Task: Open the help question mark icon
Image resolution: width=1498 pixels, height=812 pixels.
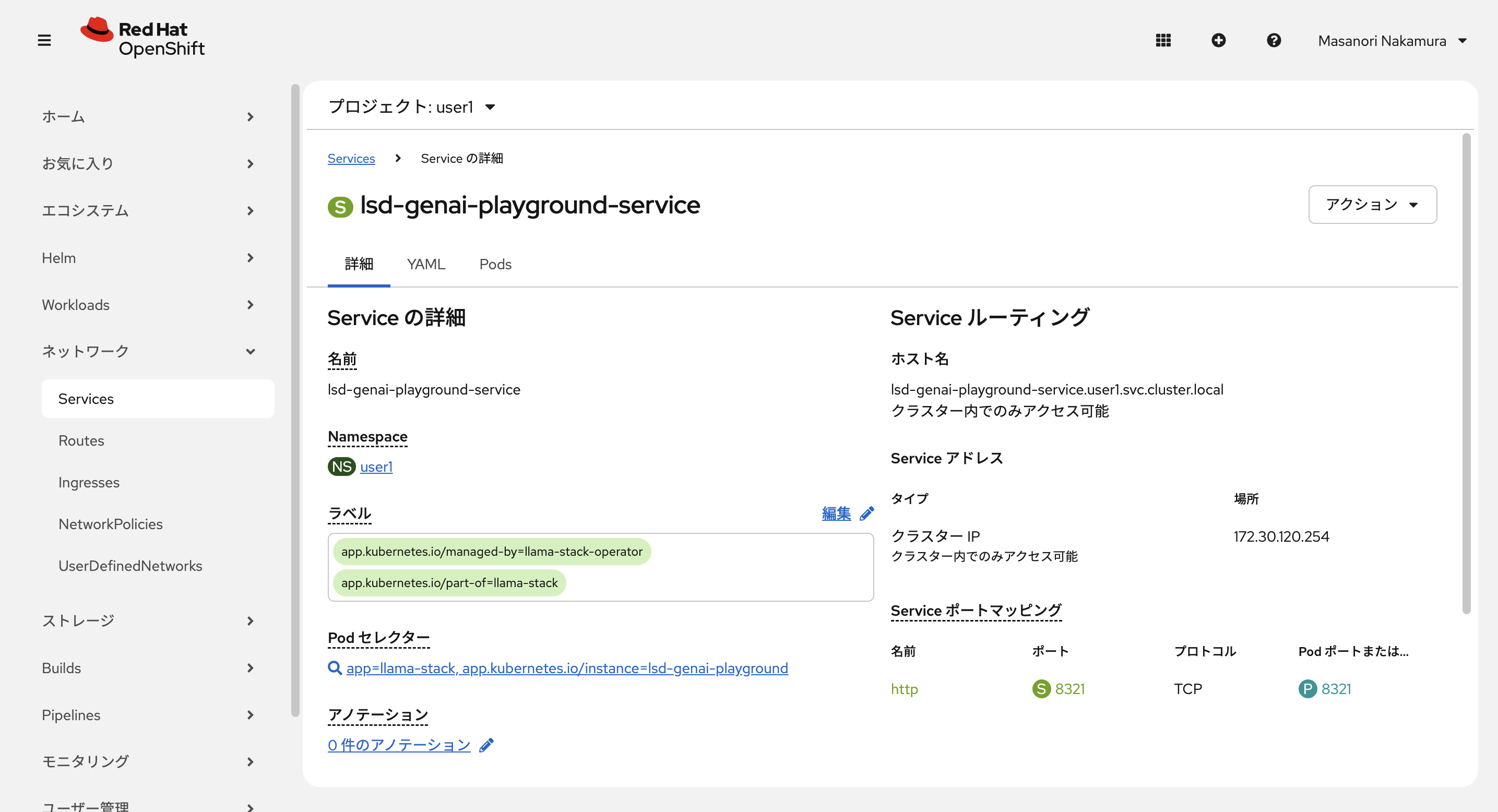Action: coord(1274,40)
